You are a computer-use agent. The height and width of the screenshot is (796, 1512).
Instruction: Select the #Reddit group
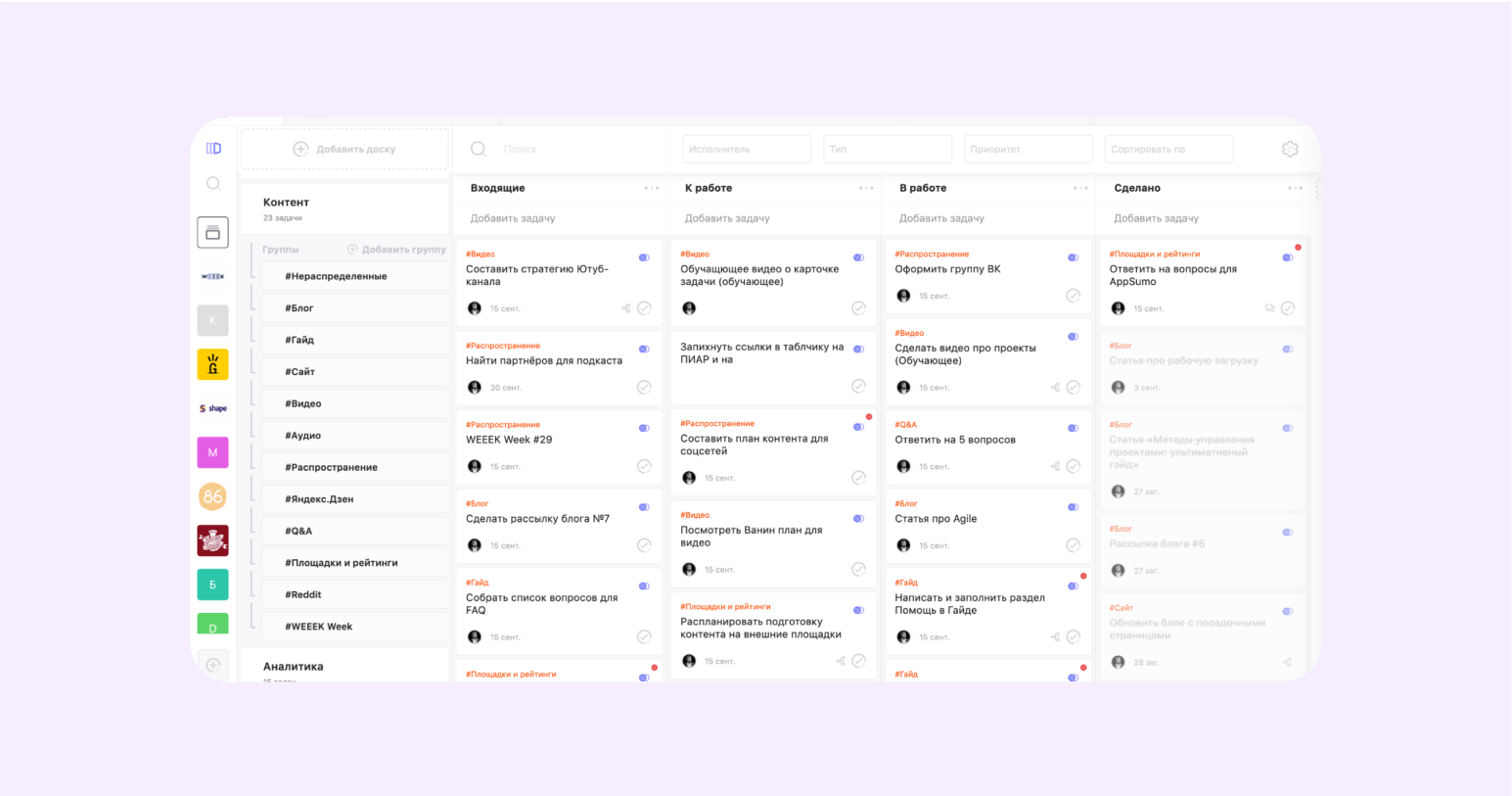click(x=355, y=594)
